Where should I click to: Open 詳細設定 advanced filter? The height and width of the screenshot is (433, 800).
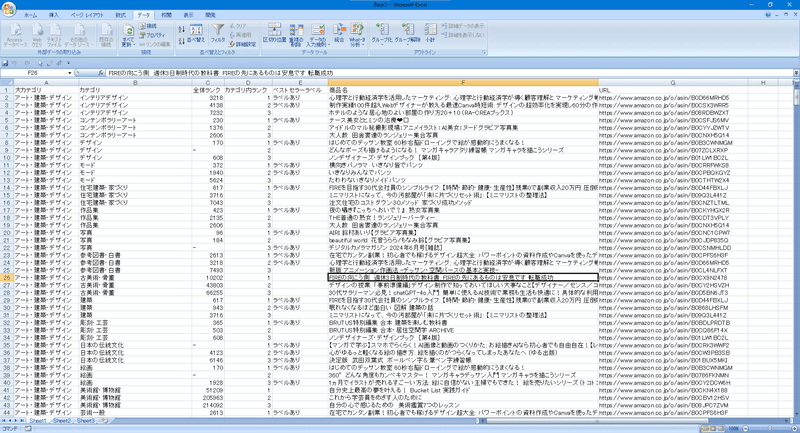click(x=242, y=44)
